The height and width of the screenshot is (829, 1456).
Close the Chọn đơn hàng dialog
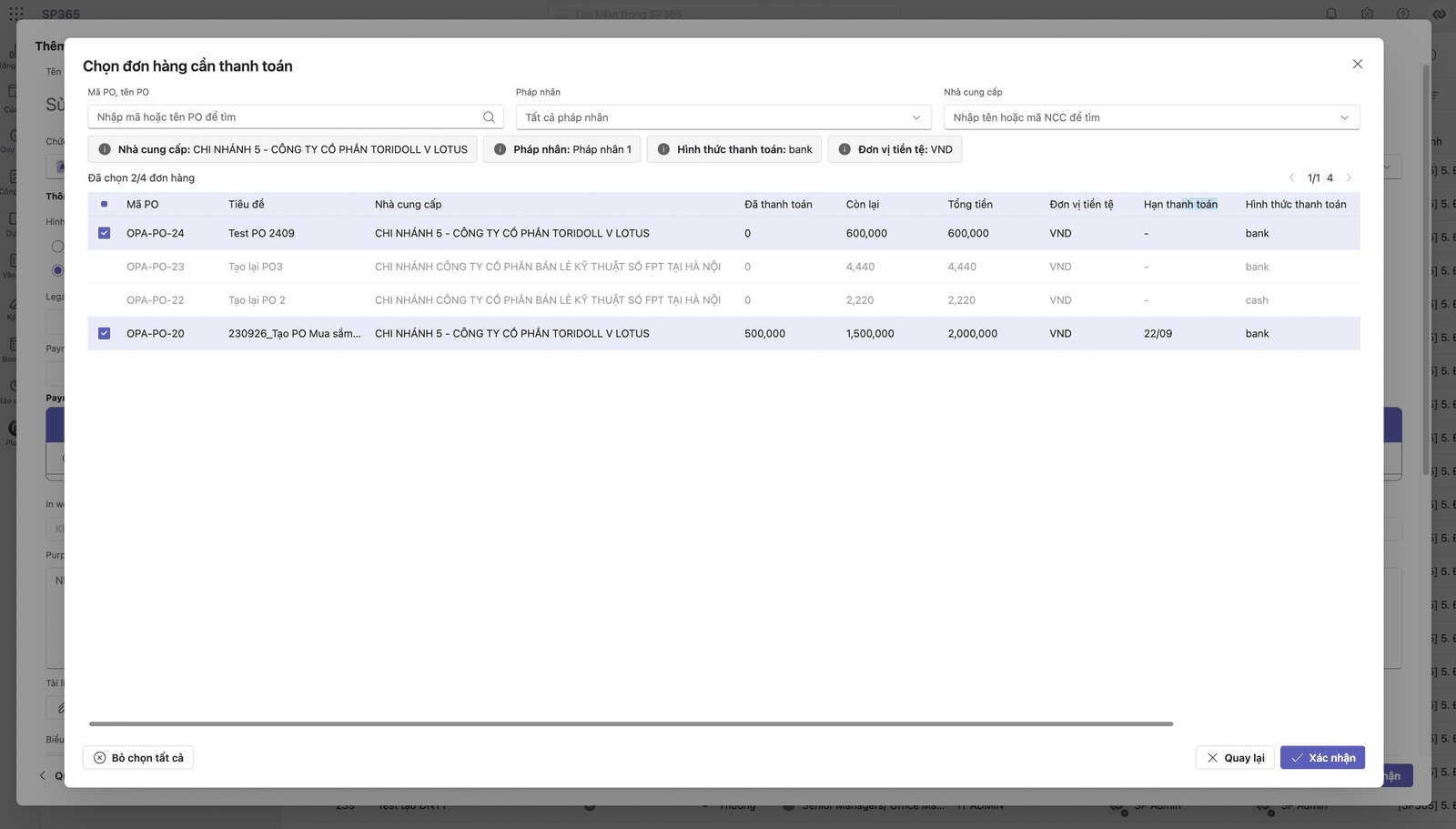pos(1358,64)
